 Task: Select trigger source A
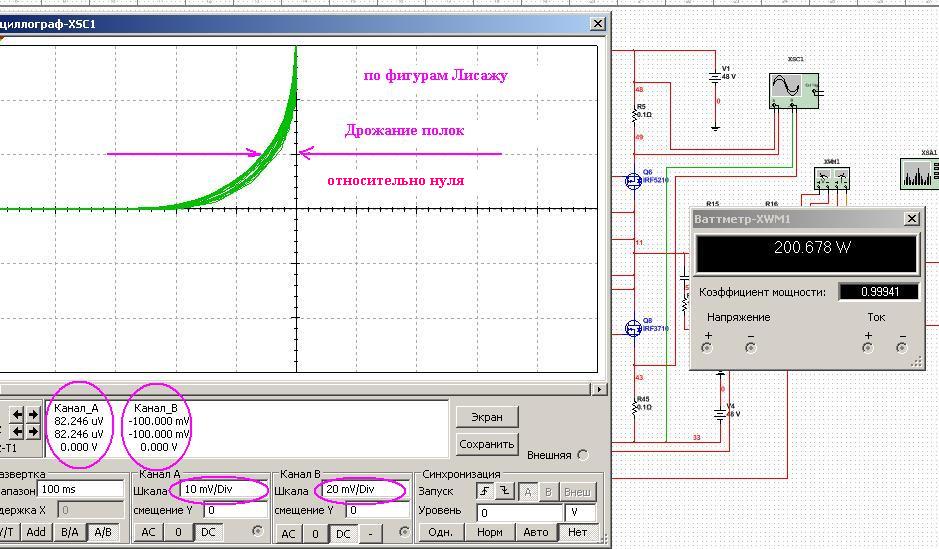tap(528, 492)
